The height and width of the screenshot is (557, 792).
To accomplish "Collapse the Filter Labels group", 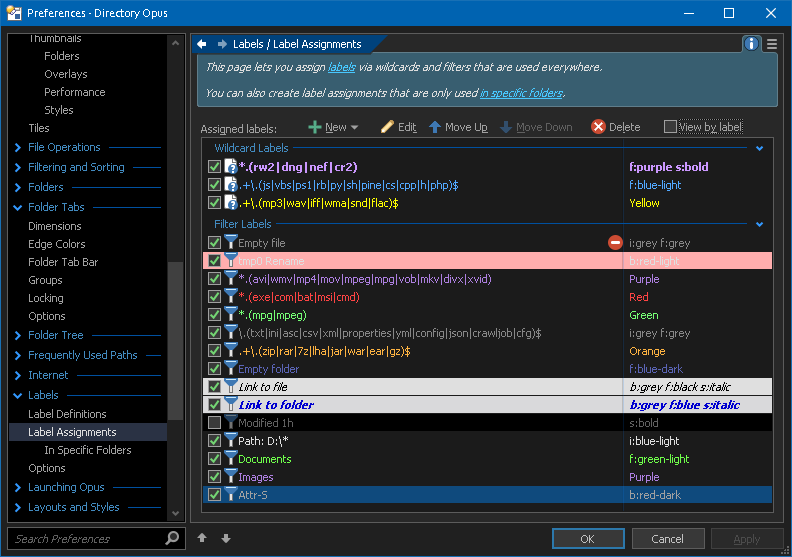I will (759, 224).
